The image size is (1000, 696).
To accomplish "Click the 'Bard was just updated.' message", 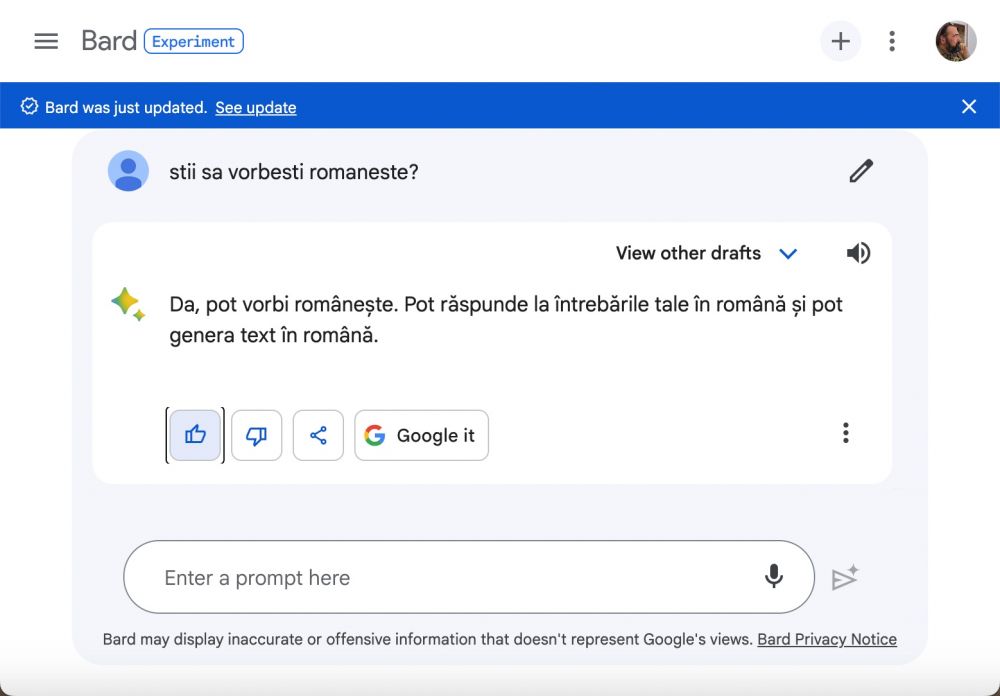I will click(126, 107).
